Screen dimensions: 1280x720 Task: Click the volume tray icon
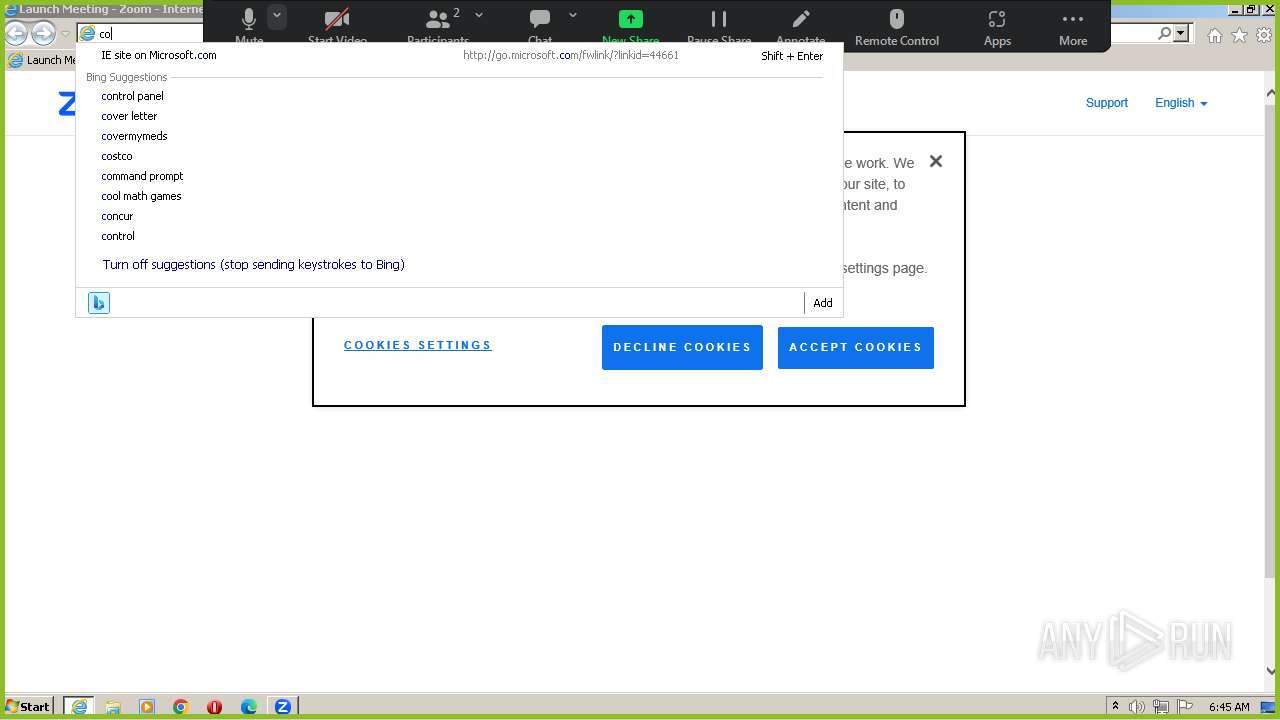tap(1137, 707)
